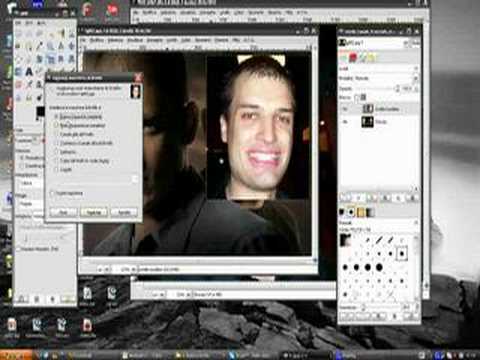This screenshot has height=360, width=480.
Task: Toggle visibility eye of the top layer
Action: click(x=345, y=109)
